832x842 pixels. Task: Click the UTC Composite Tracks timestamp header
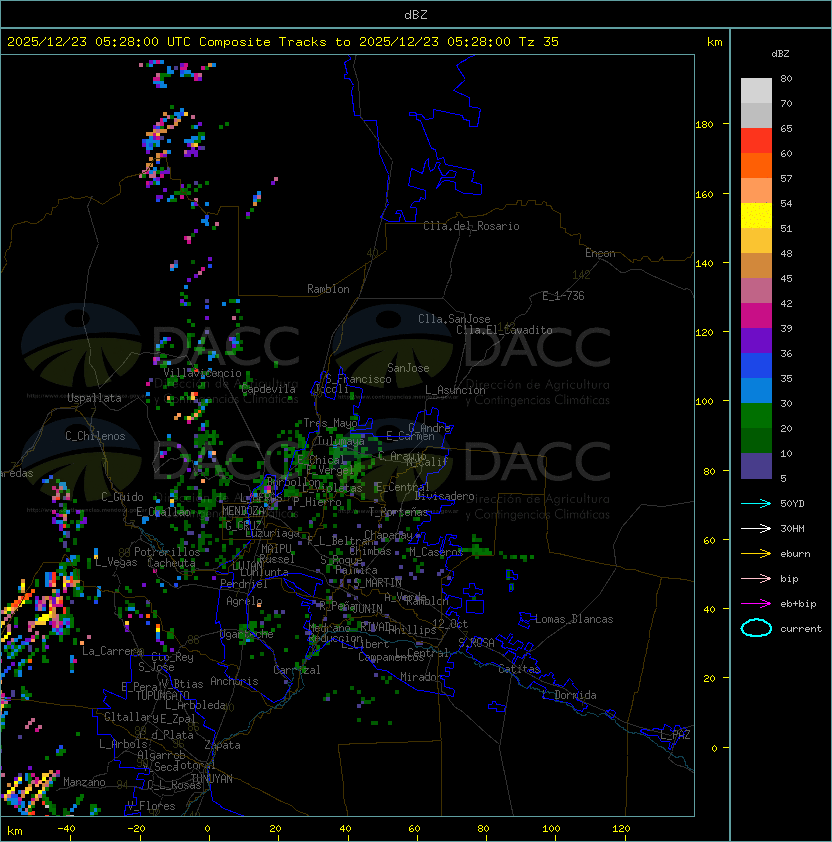[283, 42]
